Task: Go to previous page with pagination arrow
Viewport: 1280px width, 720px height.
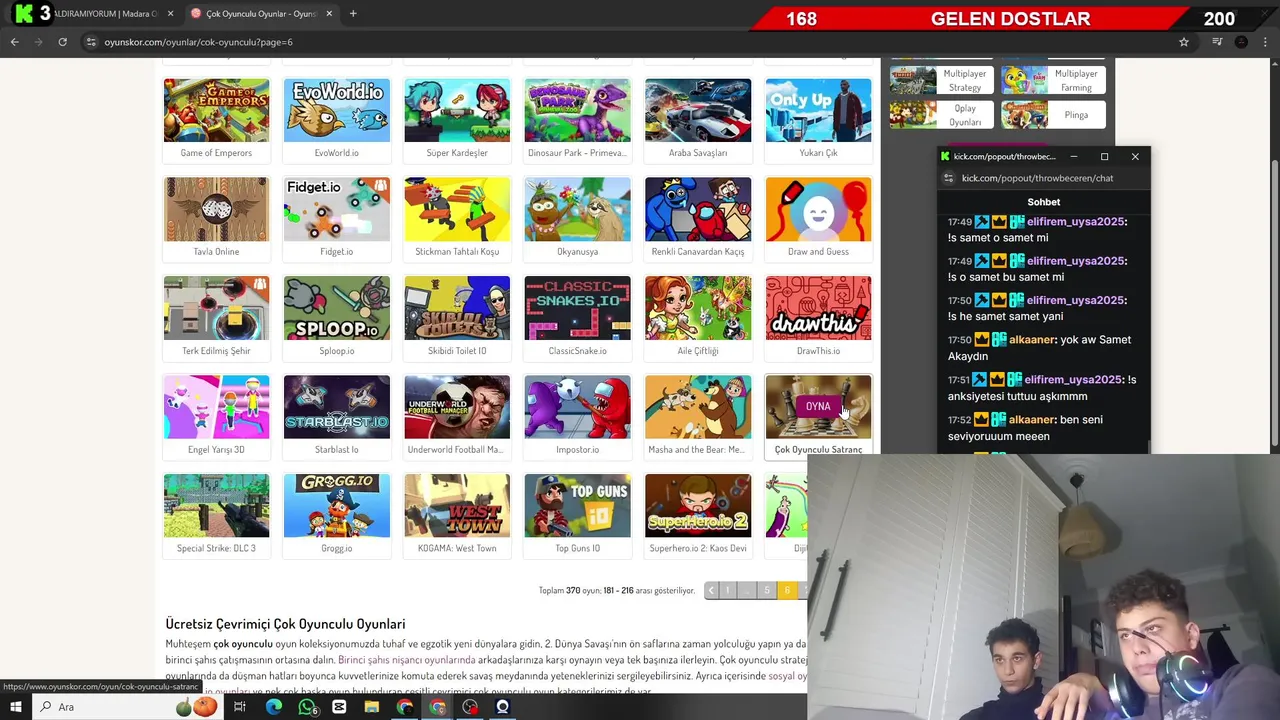Action: [711, 590]
